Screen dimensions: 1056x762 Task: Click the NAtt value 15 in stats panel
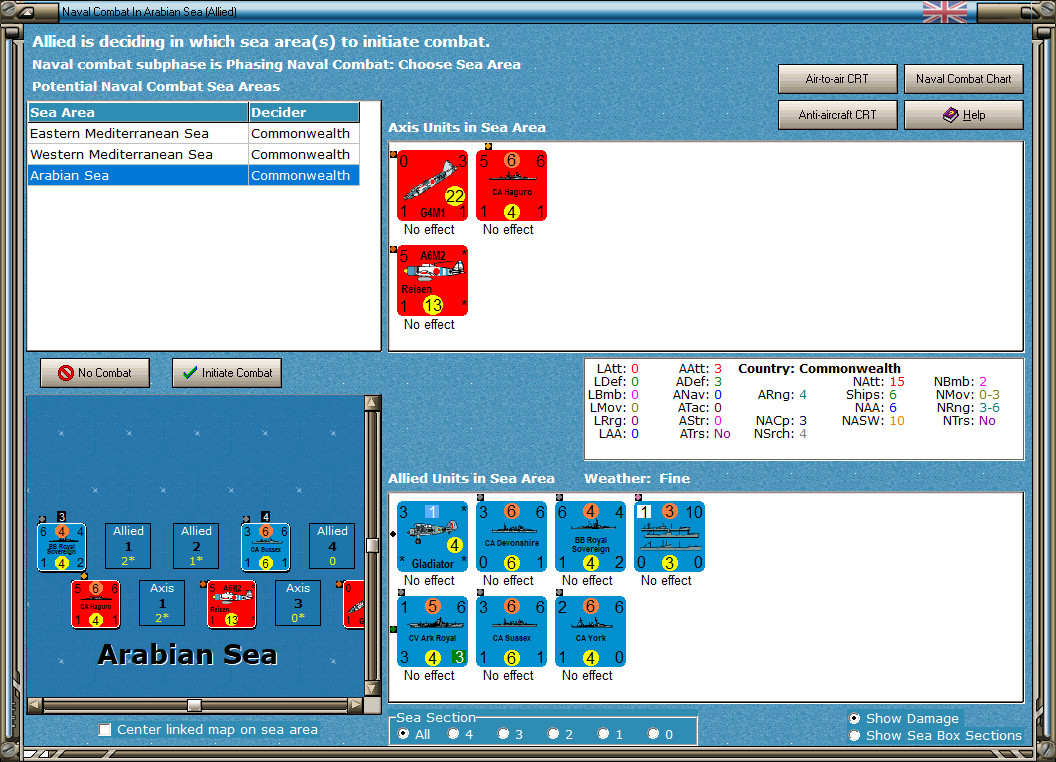pyautogui.click(x=897, y=382)
